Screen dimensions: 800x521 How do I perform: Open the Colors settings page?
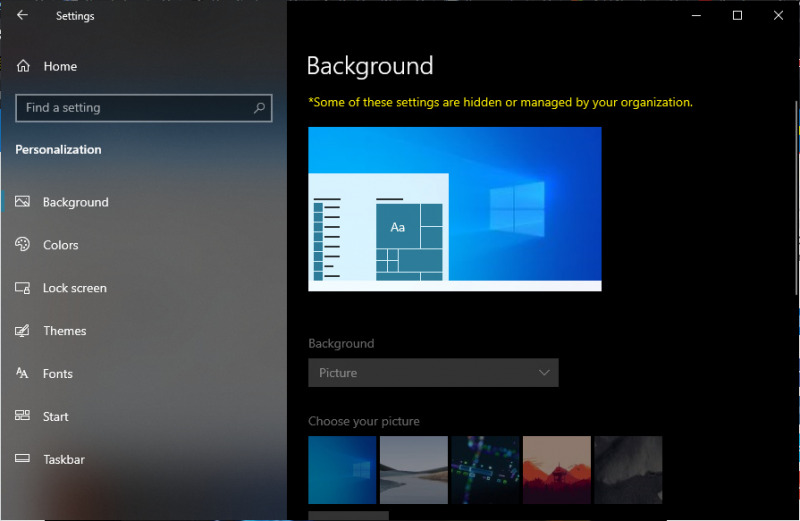(61, 245)
